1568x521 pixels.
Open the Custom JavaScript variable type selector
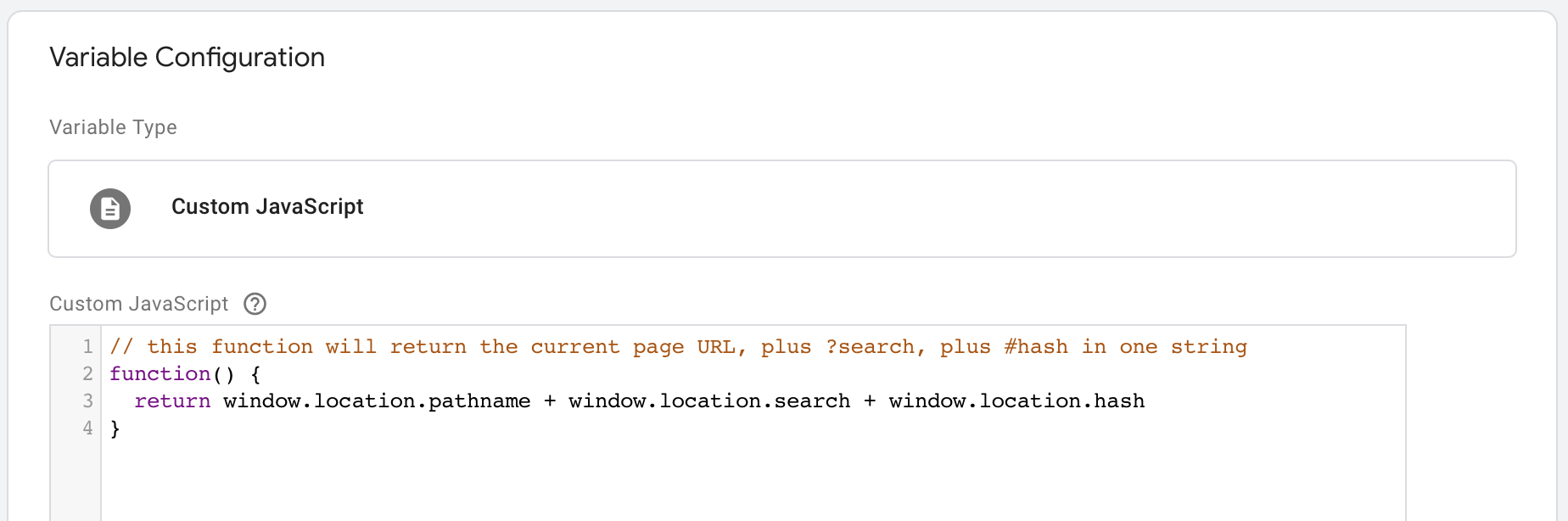(x=781, y=209)
